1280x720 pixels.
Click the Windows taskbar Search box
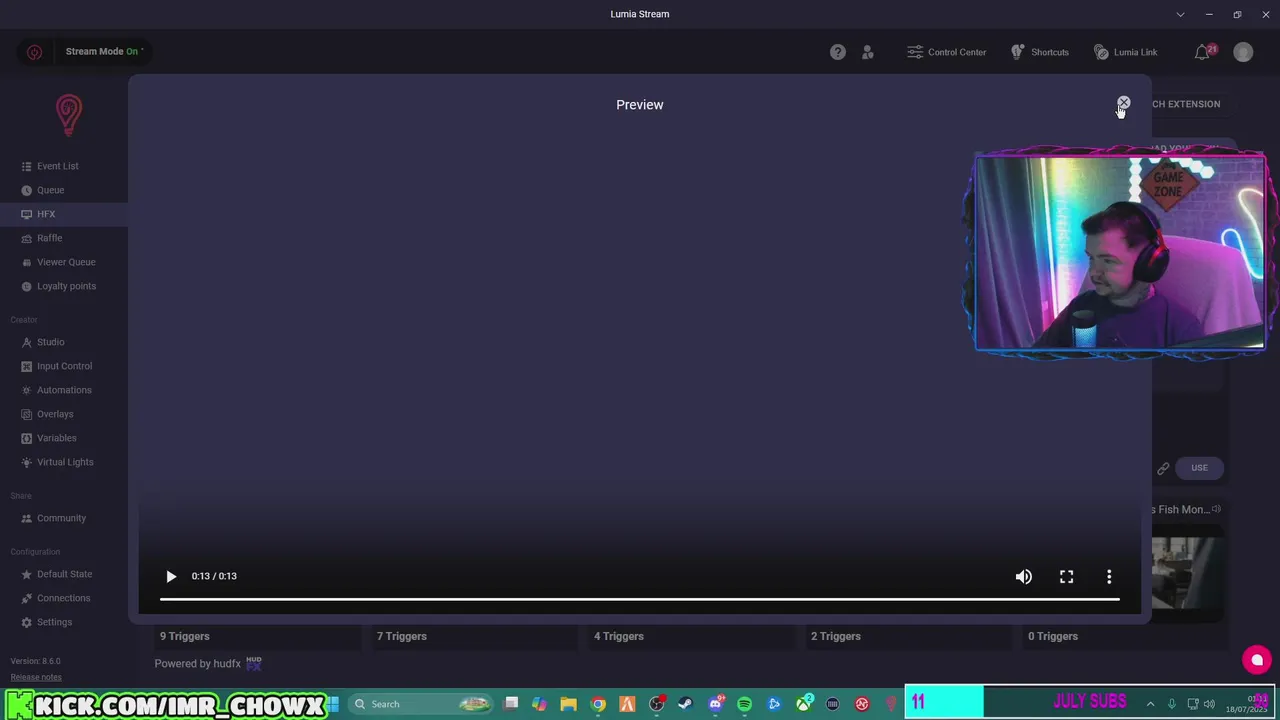coord(421,704)
